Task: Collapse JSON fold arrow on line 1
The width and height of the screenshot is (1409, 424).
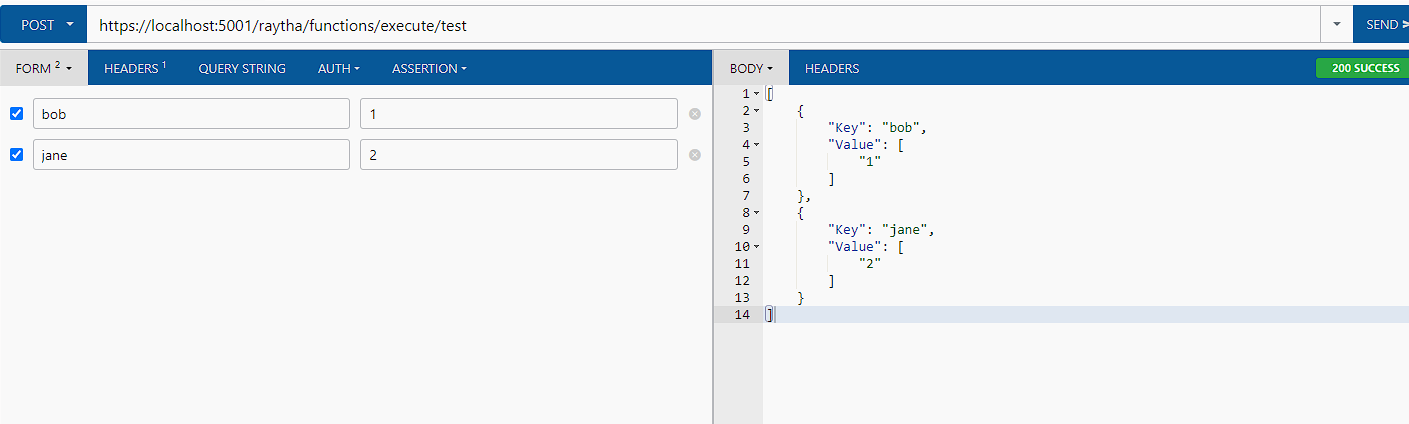Action: click(756, 93)
